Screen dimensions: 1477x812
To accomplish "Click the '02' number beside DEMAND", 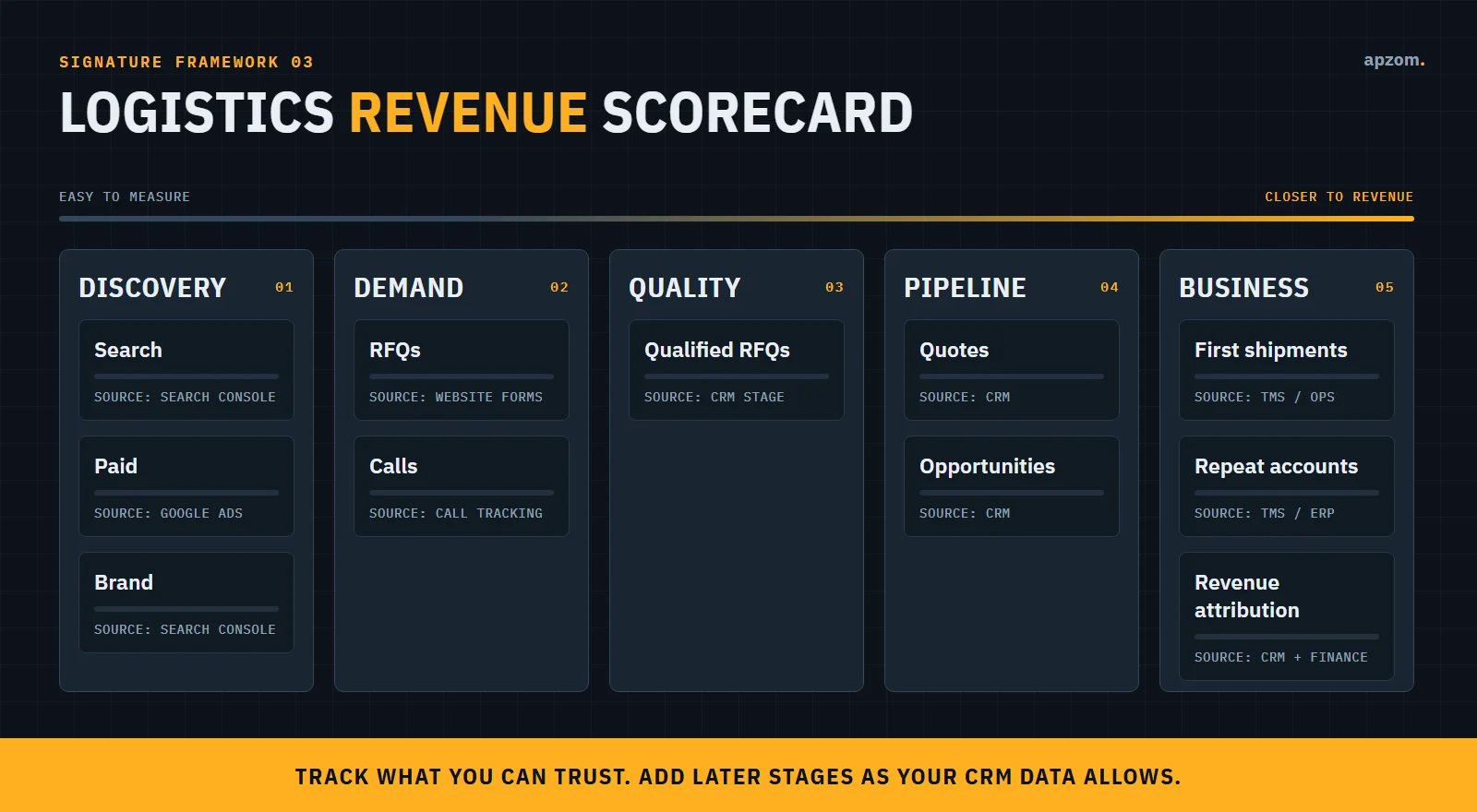I will [559, 287].
